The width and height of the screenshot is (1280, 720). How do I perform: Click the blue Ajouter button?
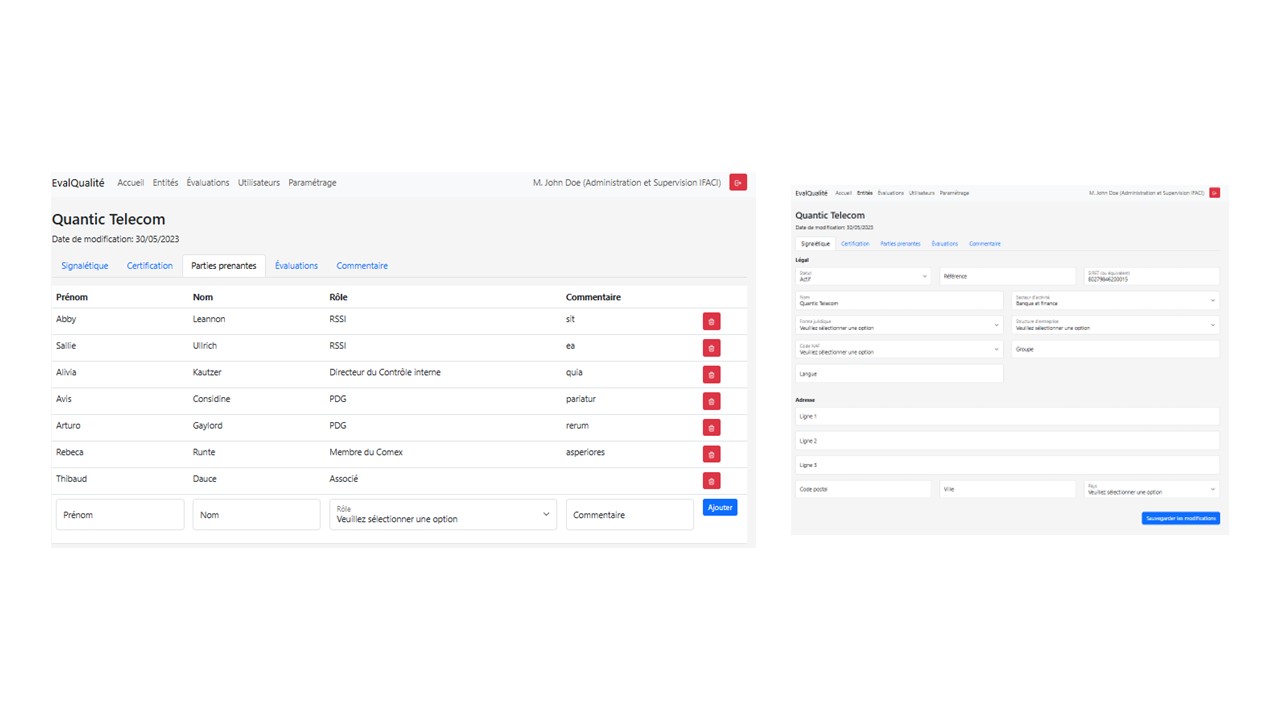click(720, 508)
